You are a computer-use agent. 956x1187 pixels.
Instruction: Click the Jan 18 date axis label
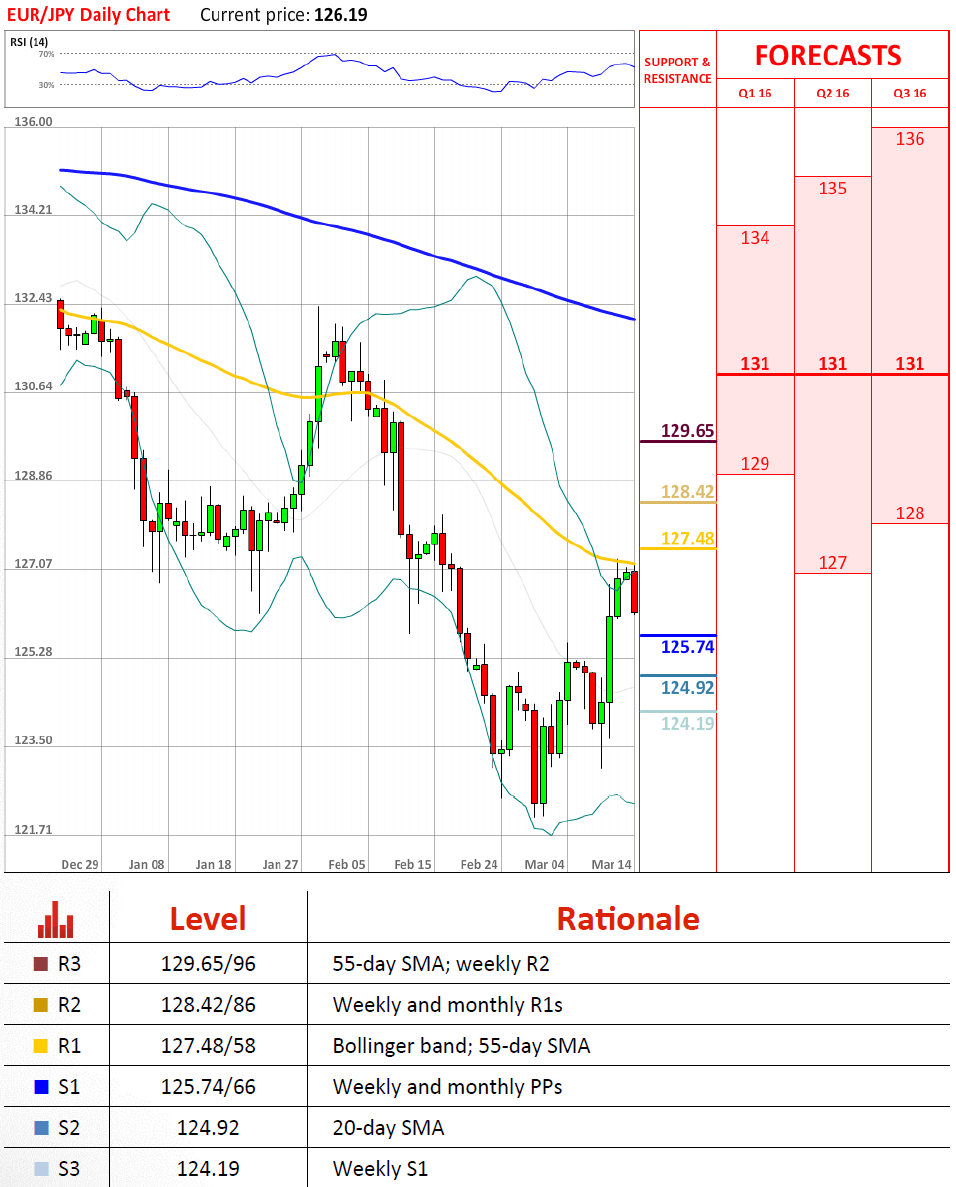pyautogui.click(x=213, y=865)
